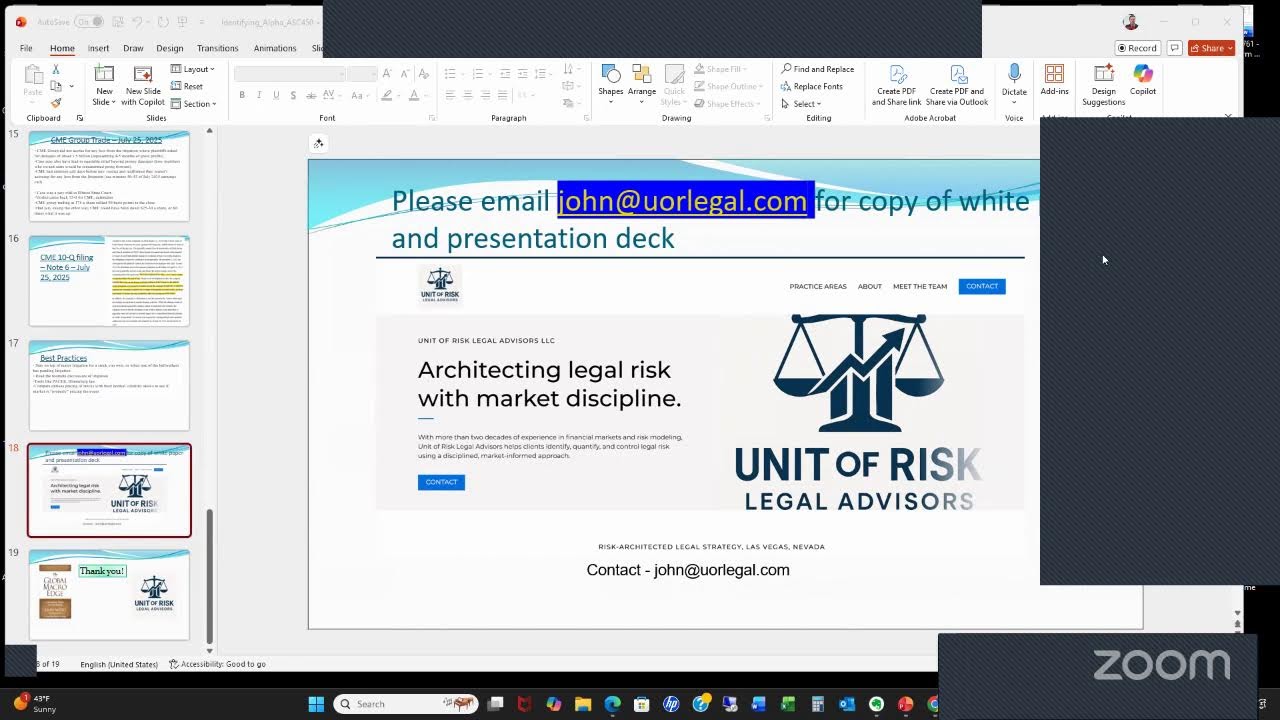Switch to the Draw tab
This screenshot has height=720, width=1280.
pos(133,48)
